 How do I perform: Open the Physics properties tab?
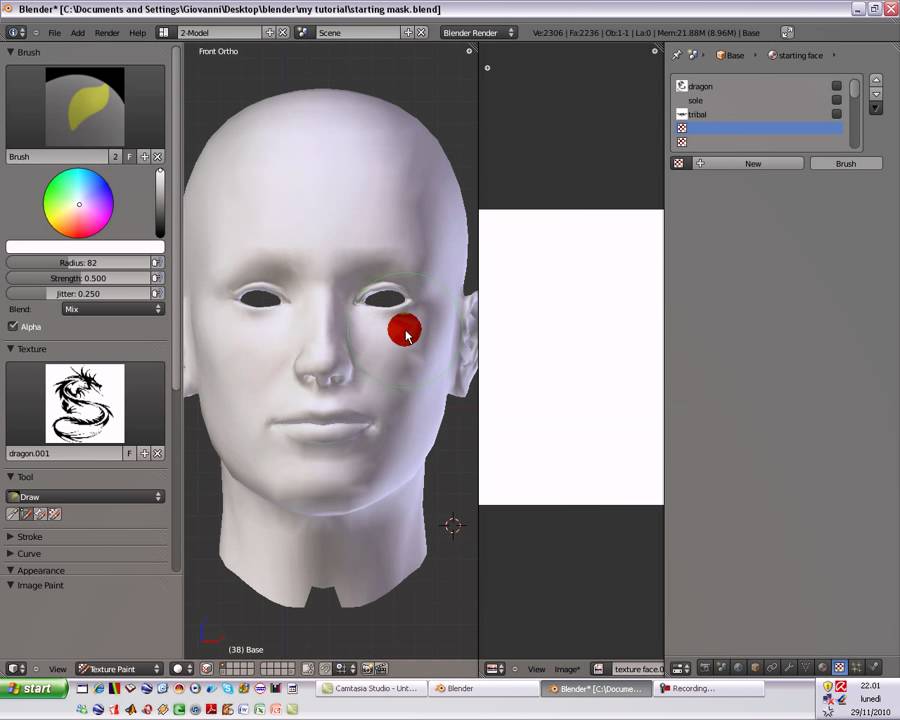click(x=873, y=667)
